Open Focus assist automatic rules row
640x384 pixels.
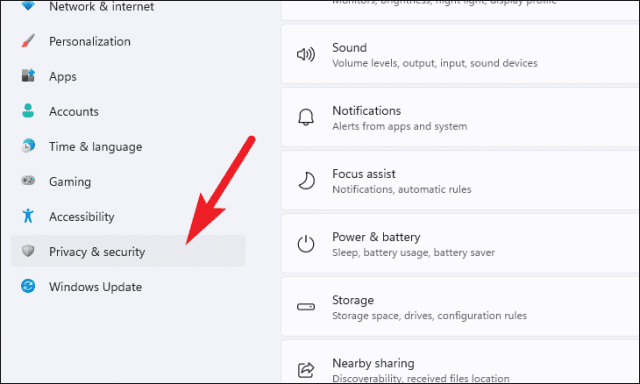[x=460, y=181]
